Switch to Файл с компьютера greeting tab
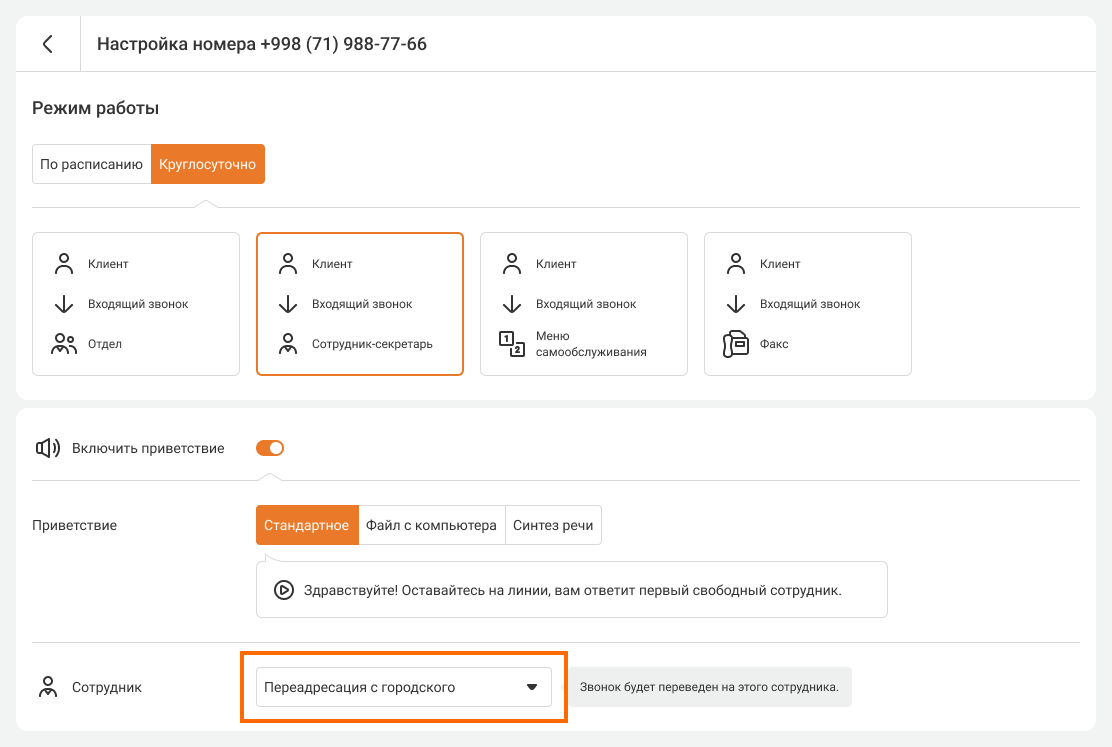Viewport: 1112px width, 747px height. pyautogui.click(x=431, y=525)
